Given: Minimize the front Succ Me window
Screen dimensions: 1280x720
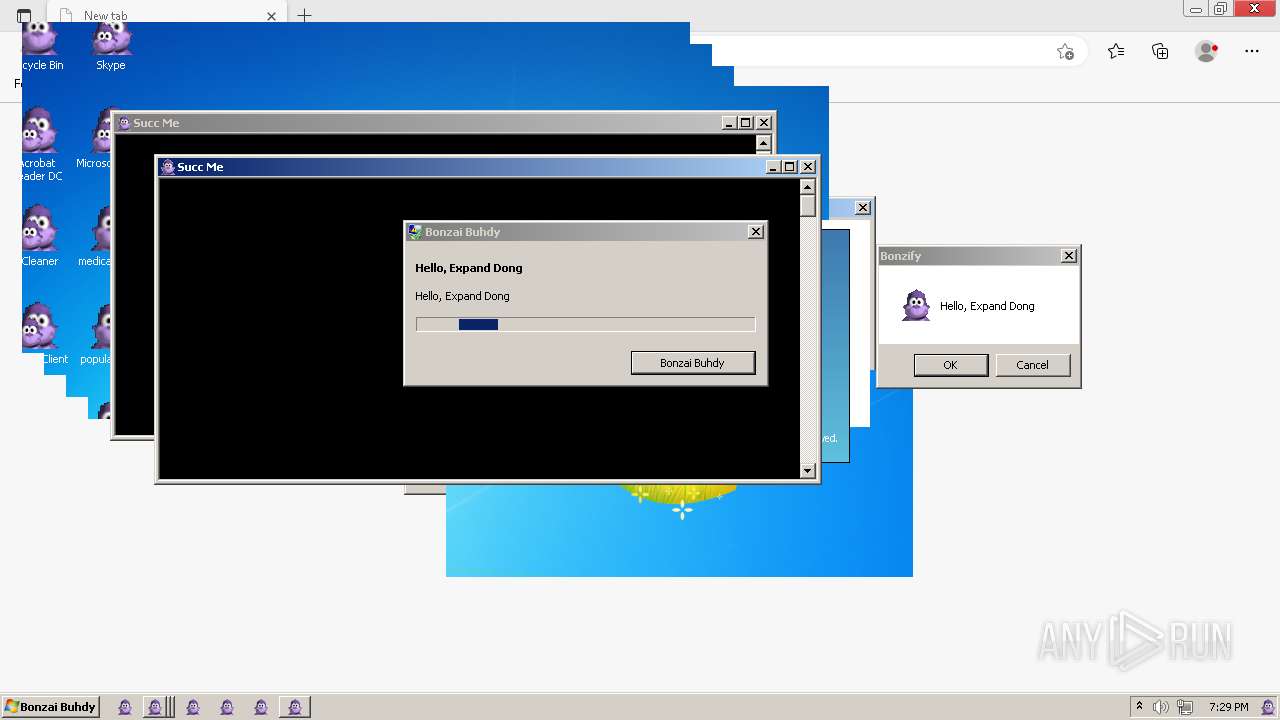Looking at the screenshot, I should (773, 167).
